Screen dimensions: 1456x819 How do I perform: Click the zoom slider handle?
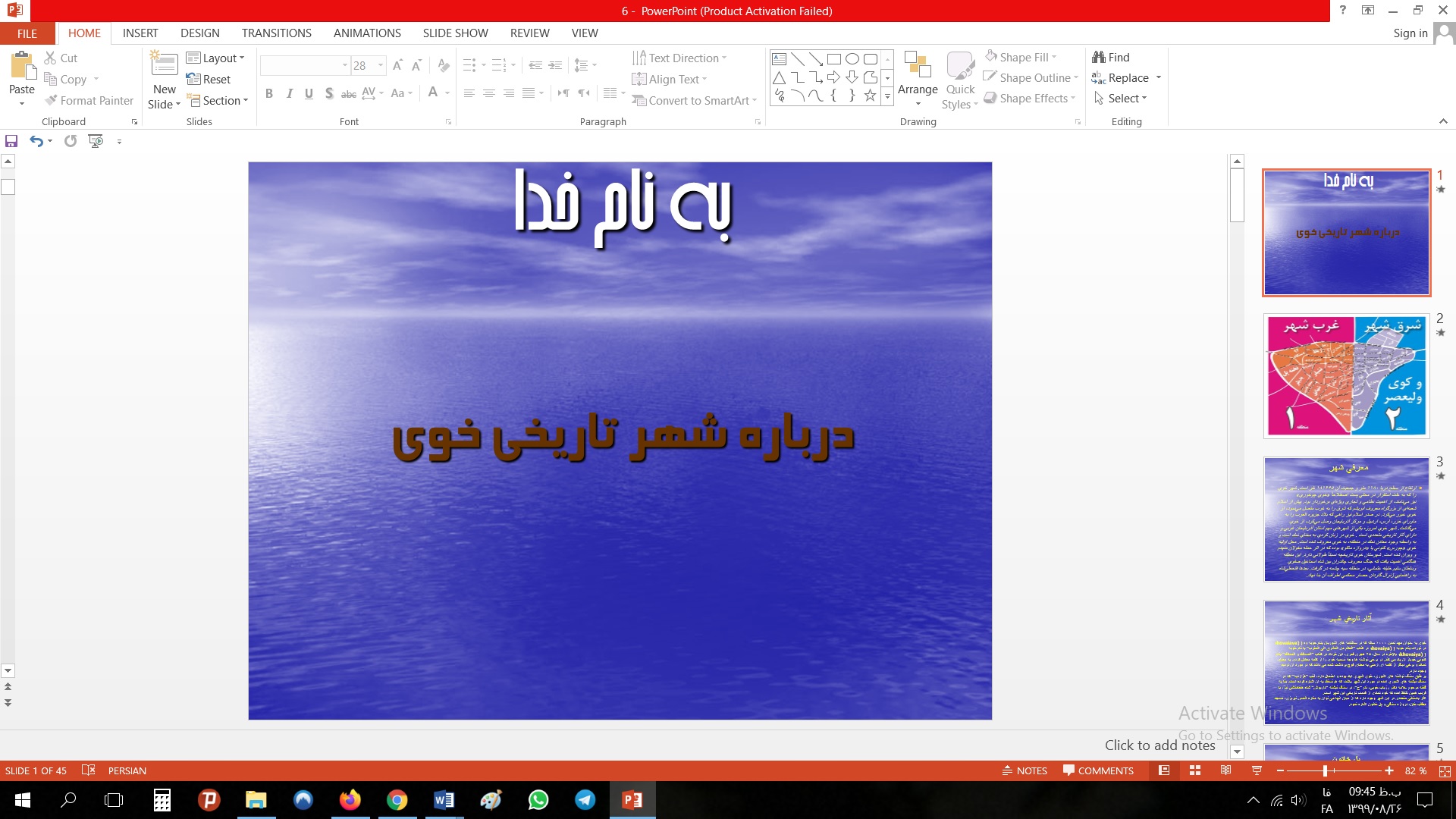[1325, 770]
